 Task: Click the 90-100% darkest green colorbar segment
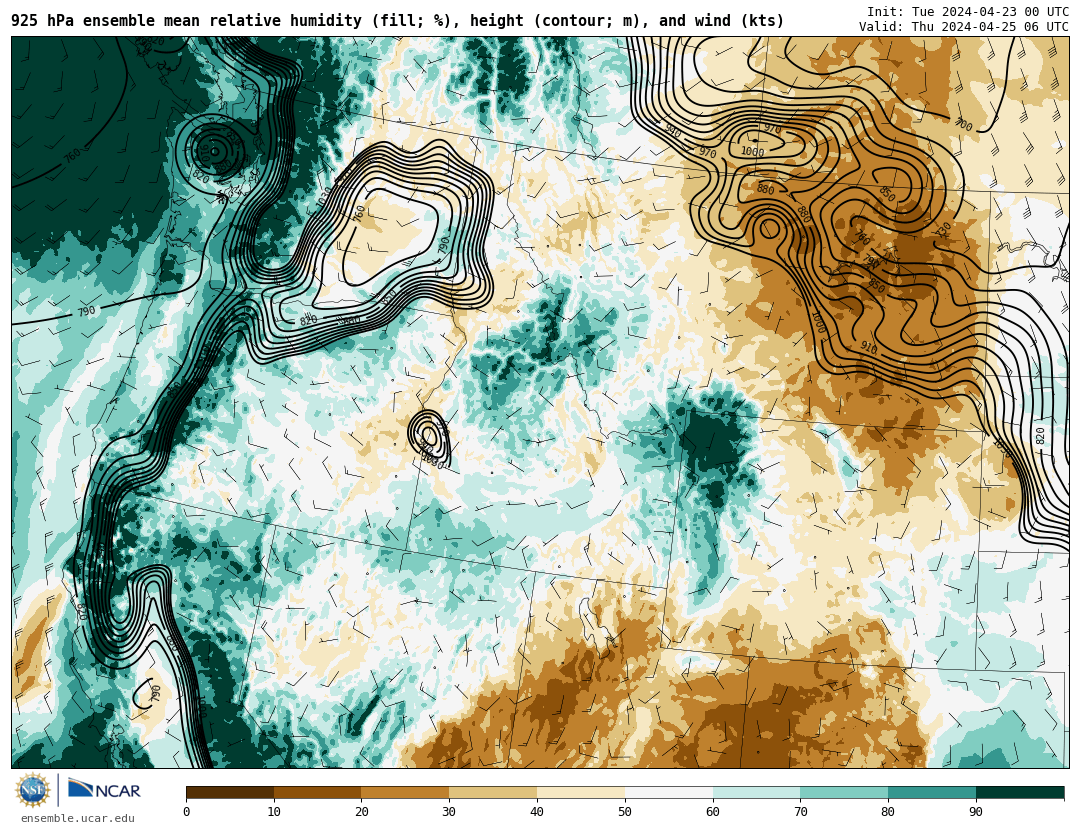(x=1020, y=792)
